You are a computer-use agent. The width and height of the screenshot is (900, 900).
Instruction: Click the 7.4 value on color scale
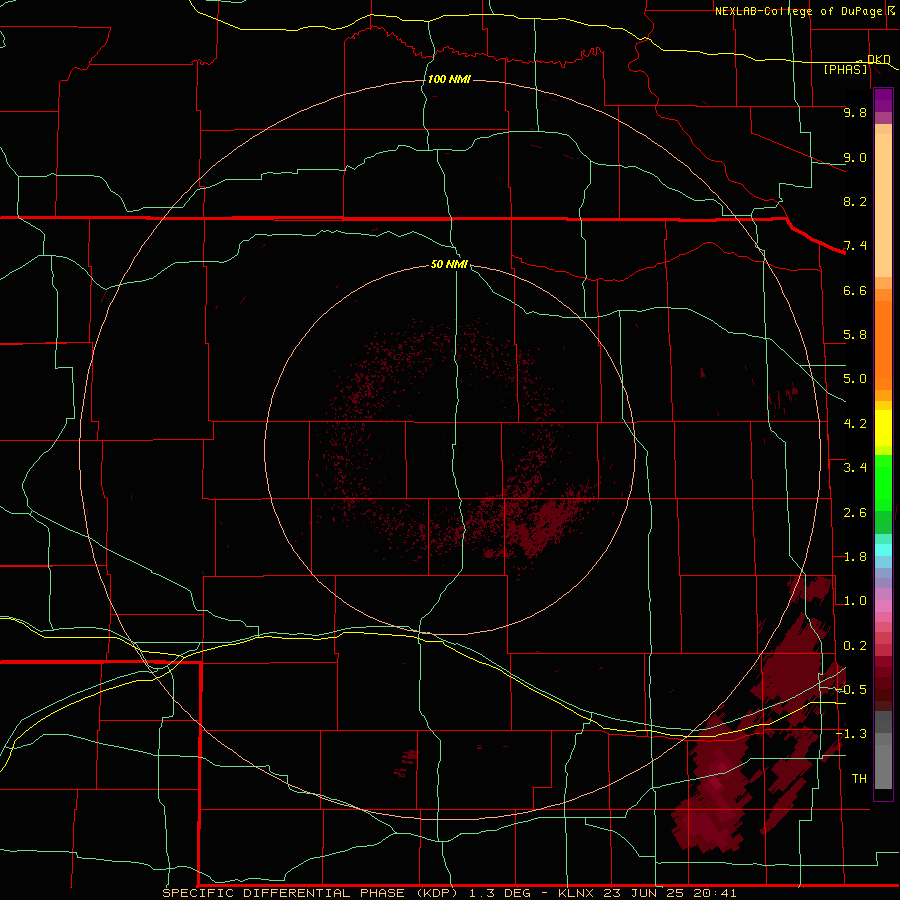click(x=855, y=246)
